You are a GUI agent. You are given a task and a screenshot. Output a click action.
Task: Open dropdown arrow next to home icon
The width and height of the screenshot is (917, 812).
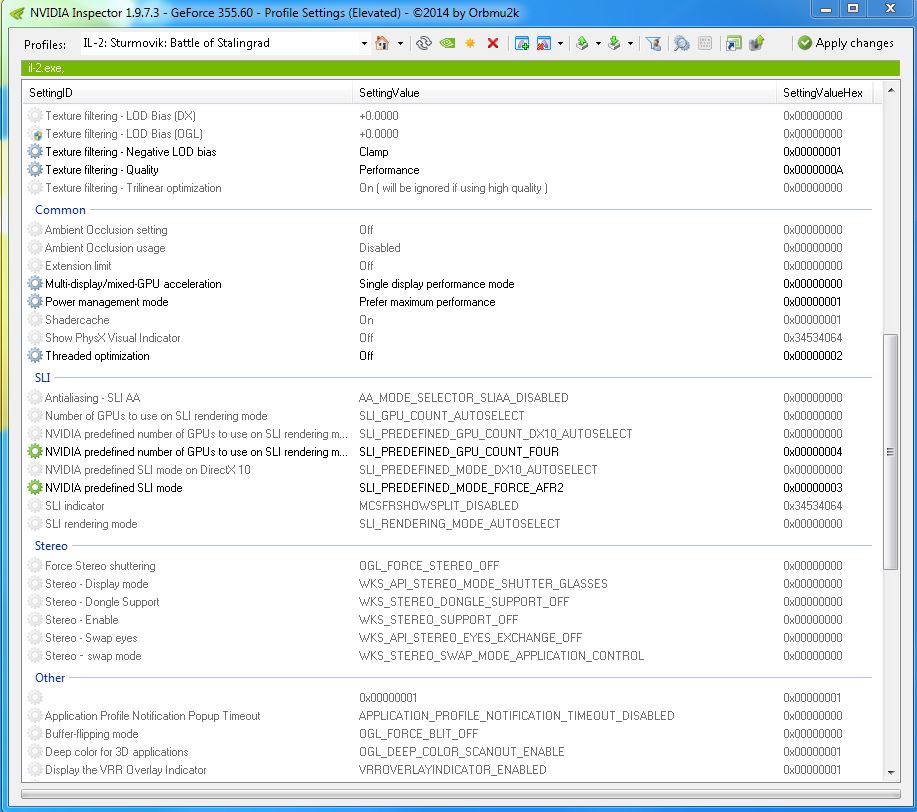(400, 43)
